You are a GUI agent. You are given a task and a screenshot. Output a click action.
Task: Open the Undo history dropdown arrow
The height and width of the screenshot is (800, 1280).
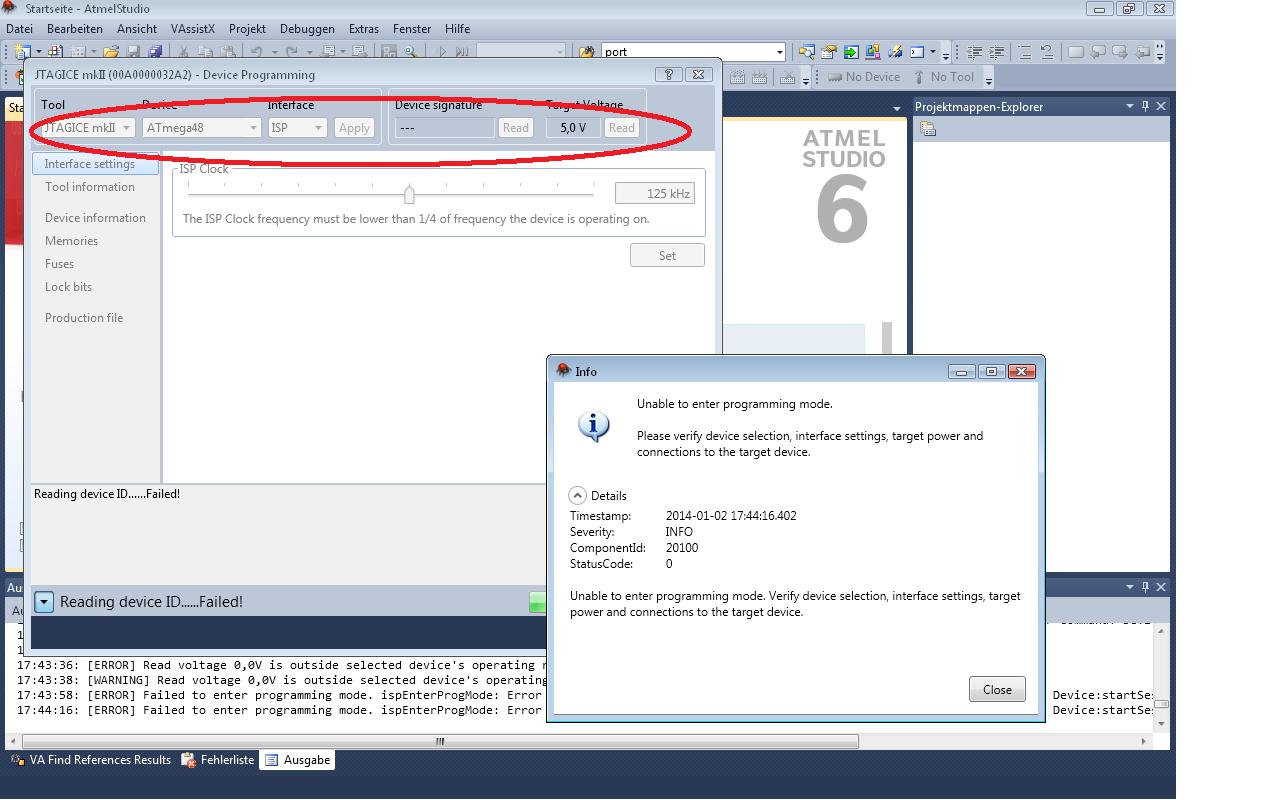pyautogui.click(x=274, y=52)
